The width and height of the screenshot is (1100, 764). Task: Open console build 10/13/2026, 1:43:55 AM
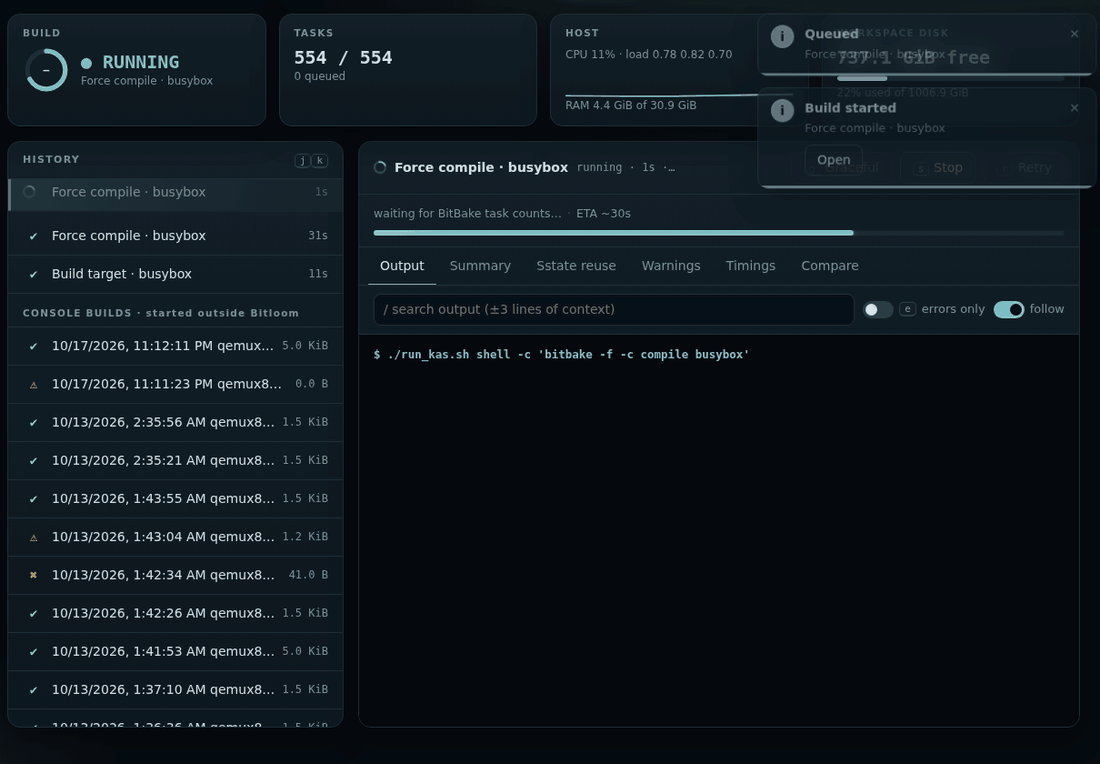(x=175, y=499)
